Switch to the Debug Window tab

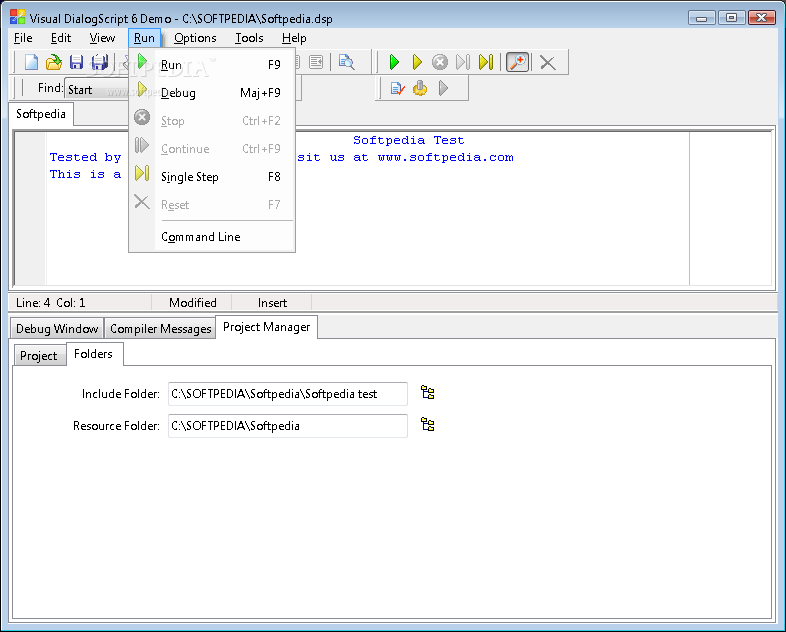tap(57, 329)
